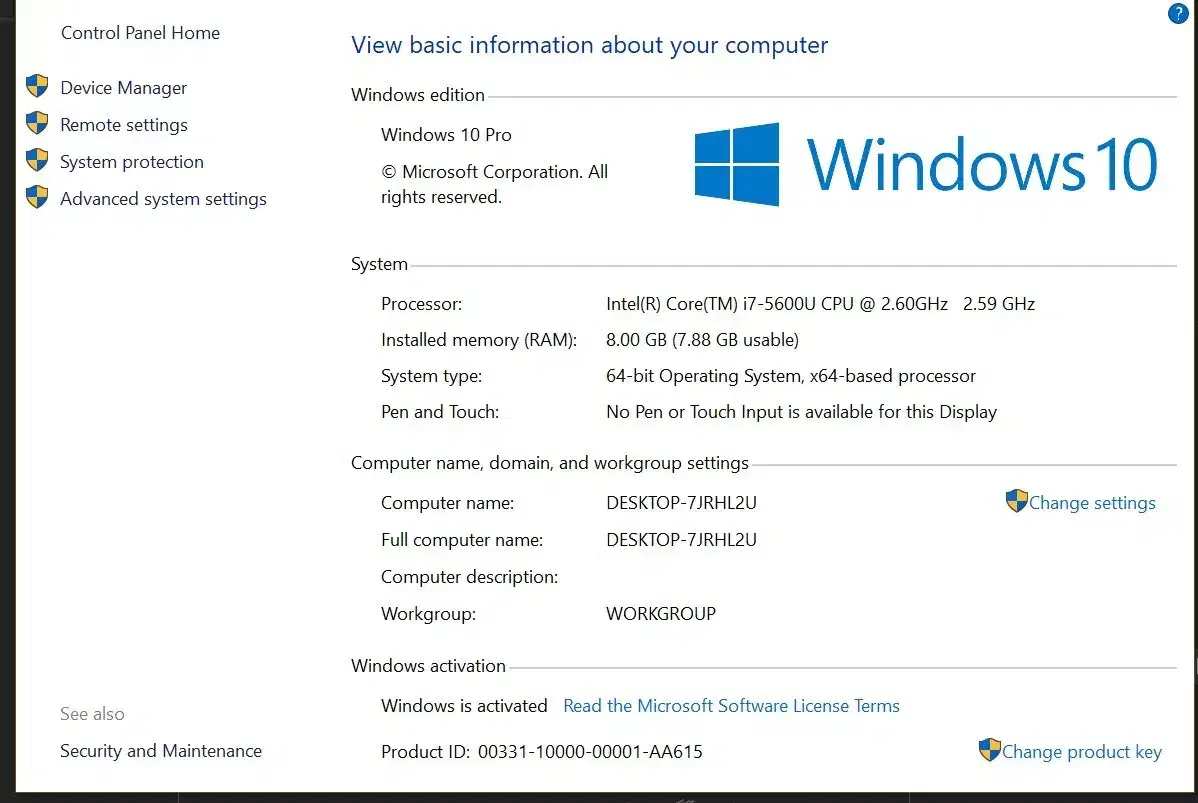Click the Product ID value 00331-10000-00001-AA615
The height and width of the screenshot is (803, 1198).
click(590, 752)
